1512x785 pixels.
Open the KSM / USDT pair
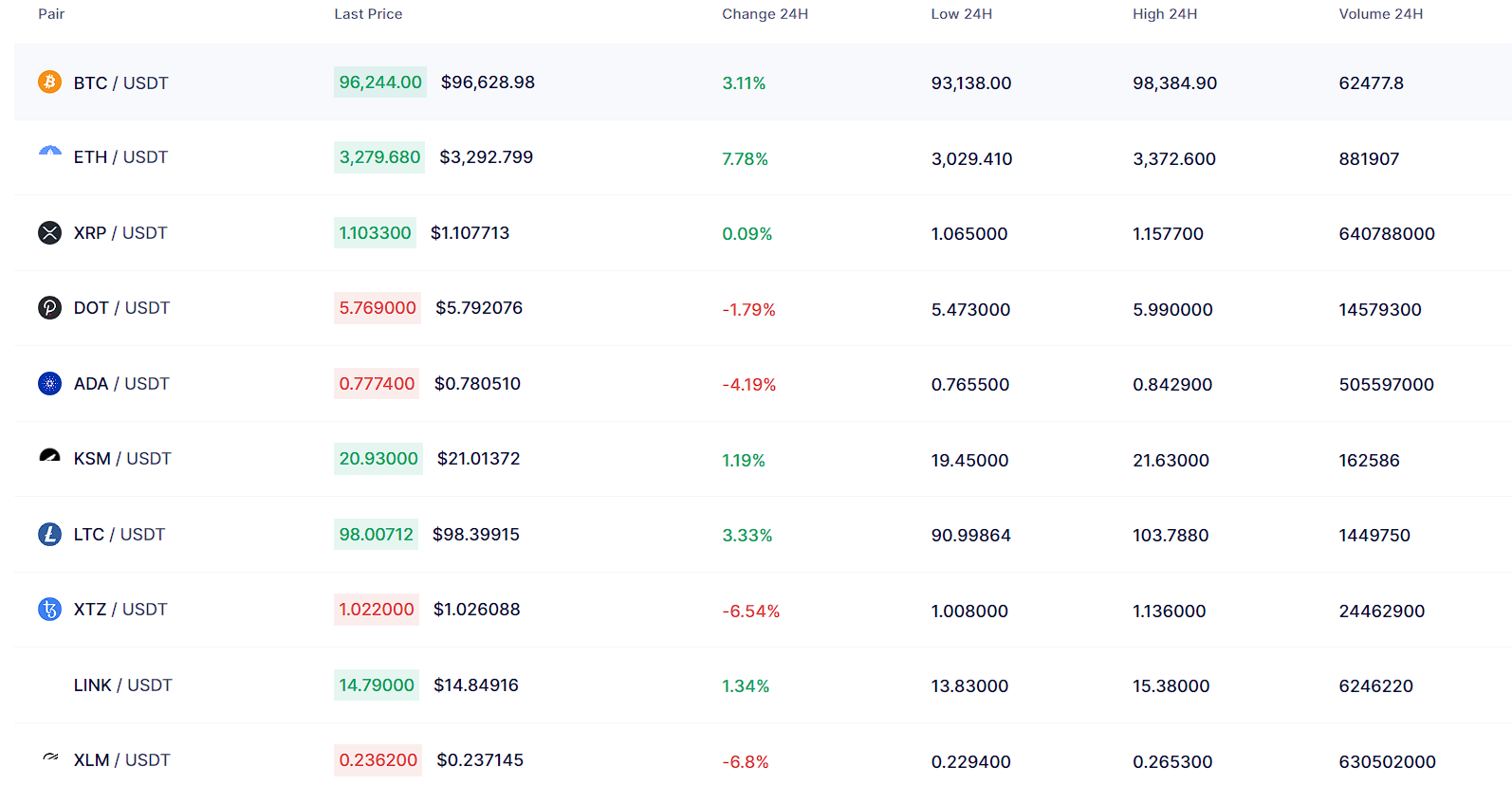point(122,459)
